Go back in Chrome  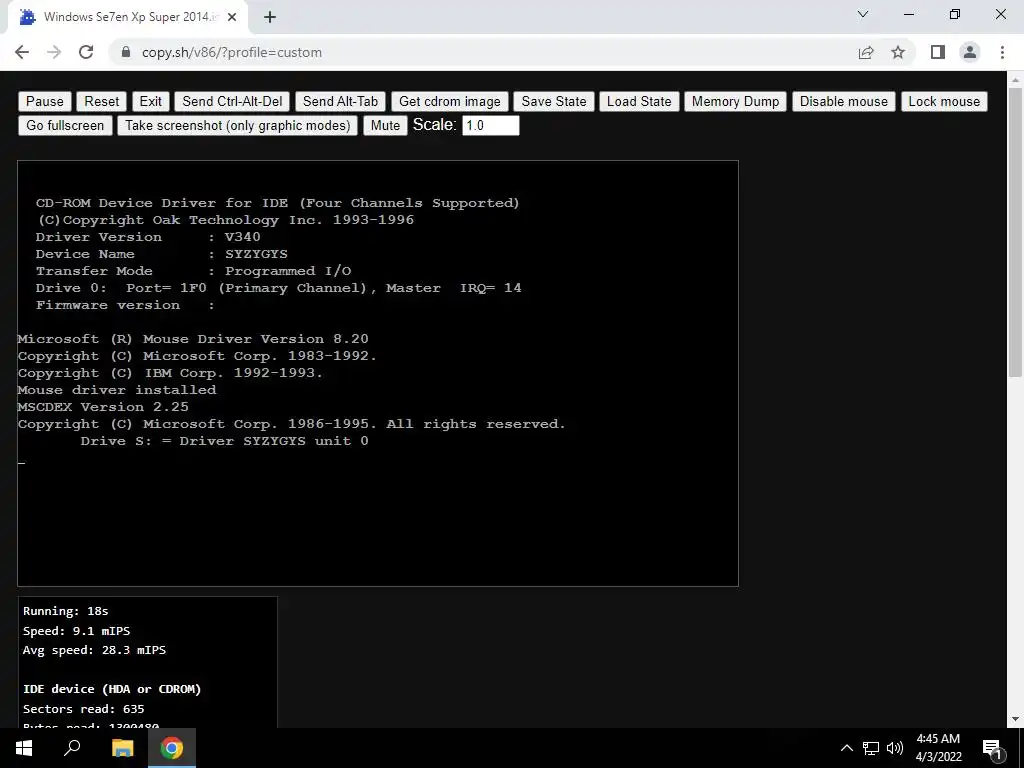[22, 52]
